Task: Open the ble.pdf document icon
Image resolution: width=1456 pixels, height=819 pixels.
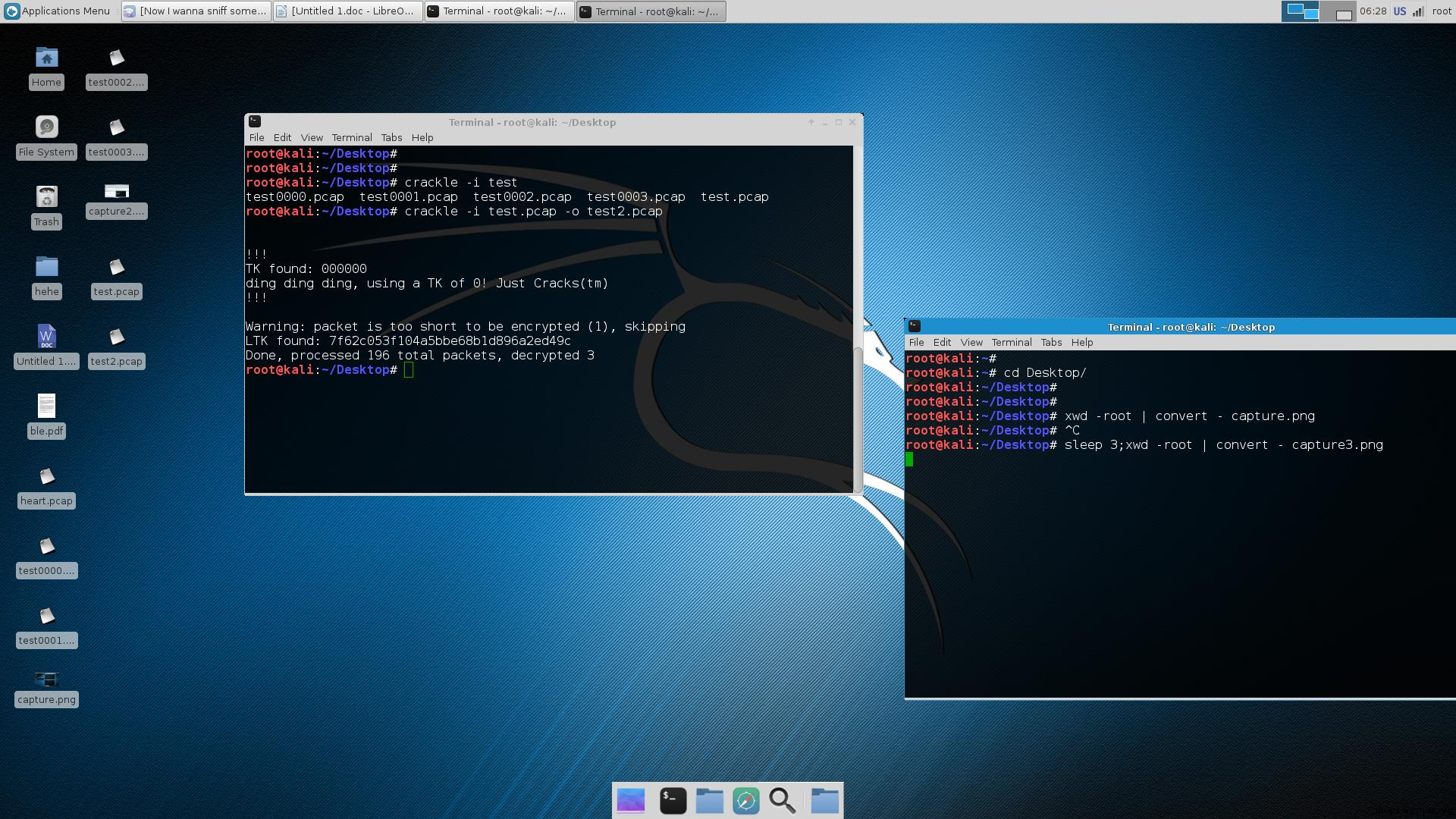Action: tap(46, 407)
